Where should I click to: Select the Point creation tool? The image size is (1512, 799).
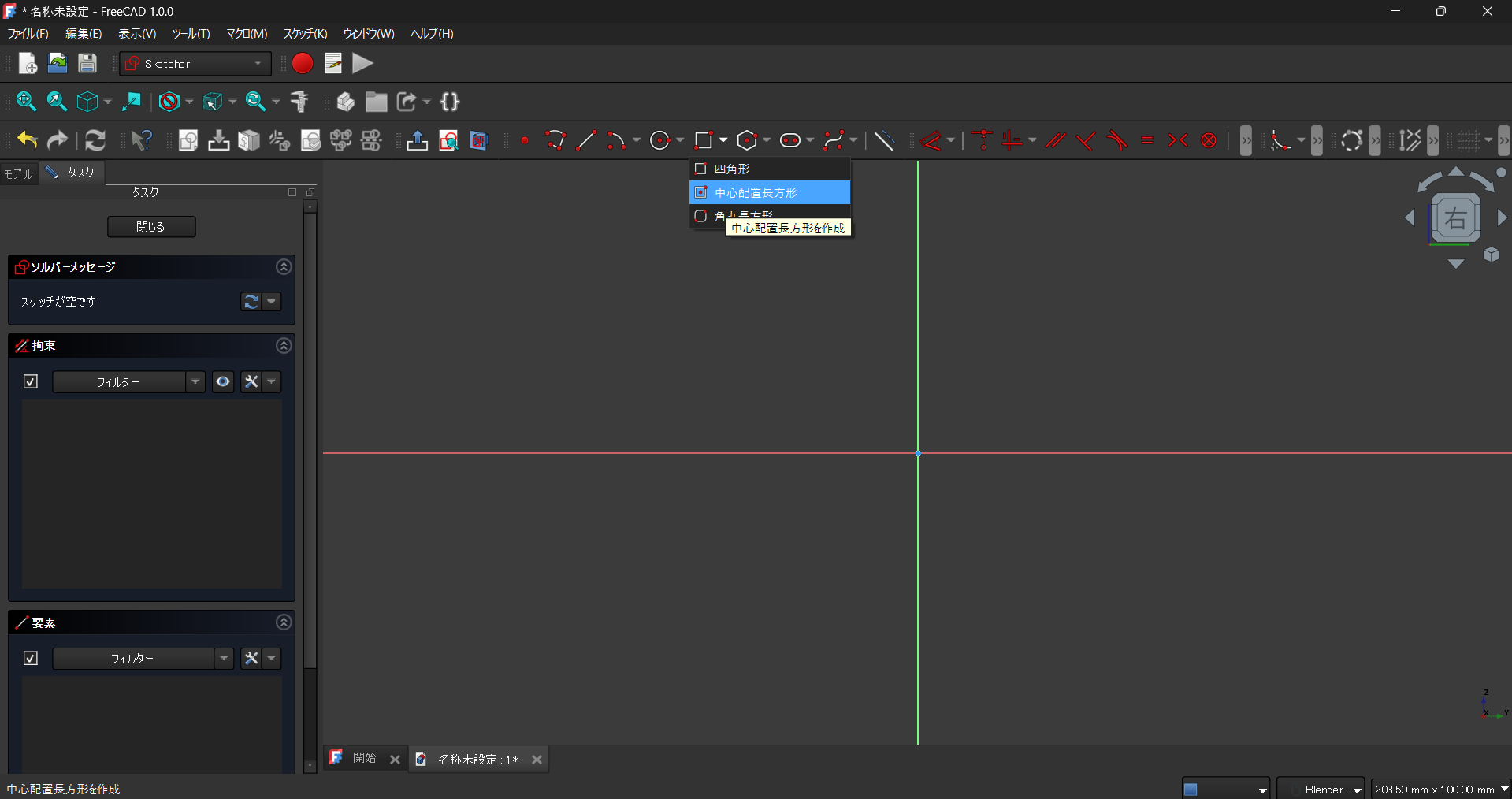(525, 140)
